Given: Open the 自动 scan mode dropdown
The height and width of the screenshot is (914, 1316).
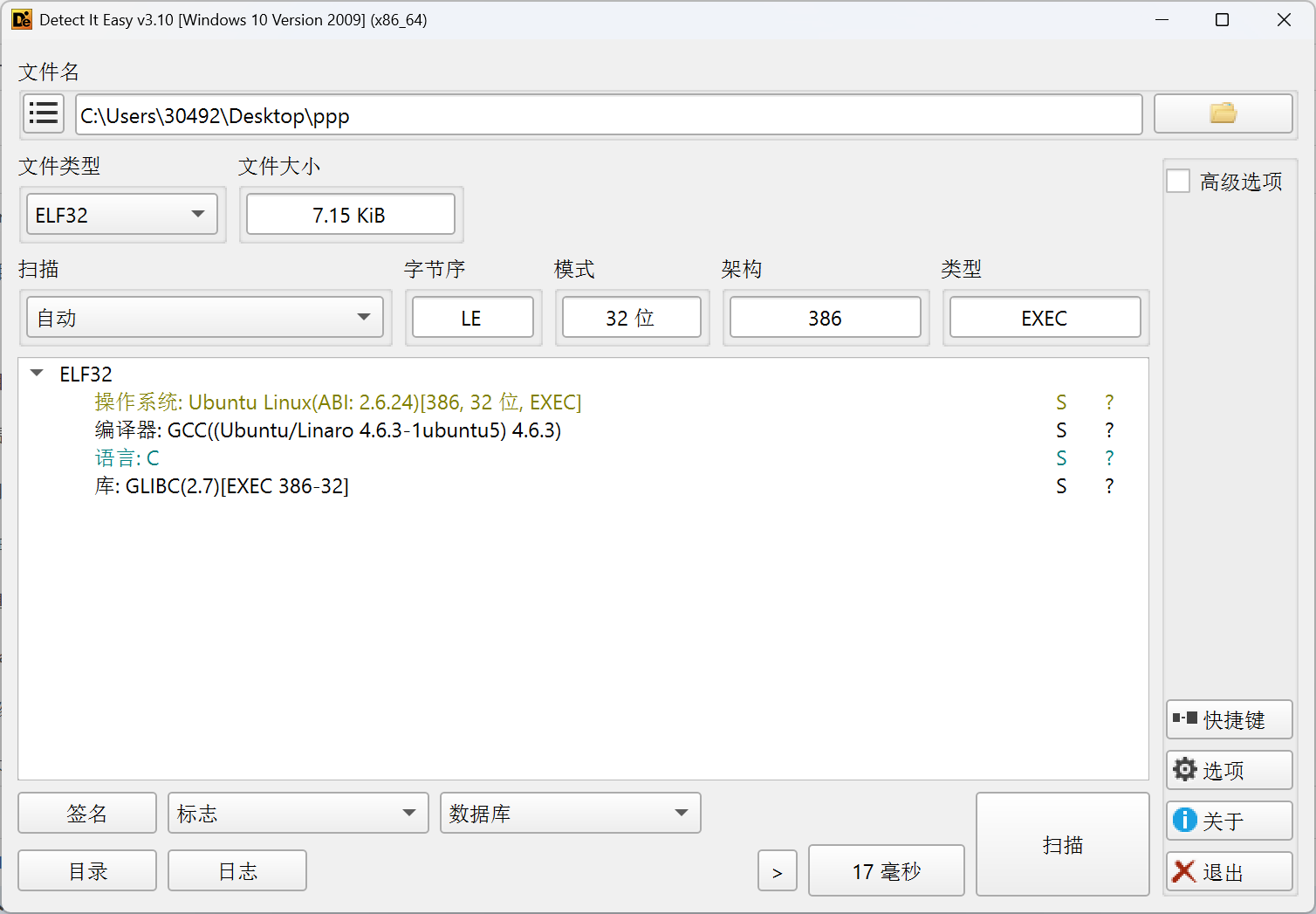Looking at the screenshot, I should 205,318.
